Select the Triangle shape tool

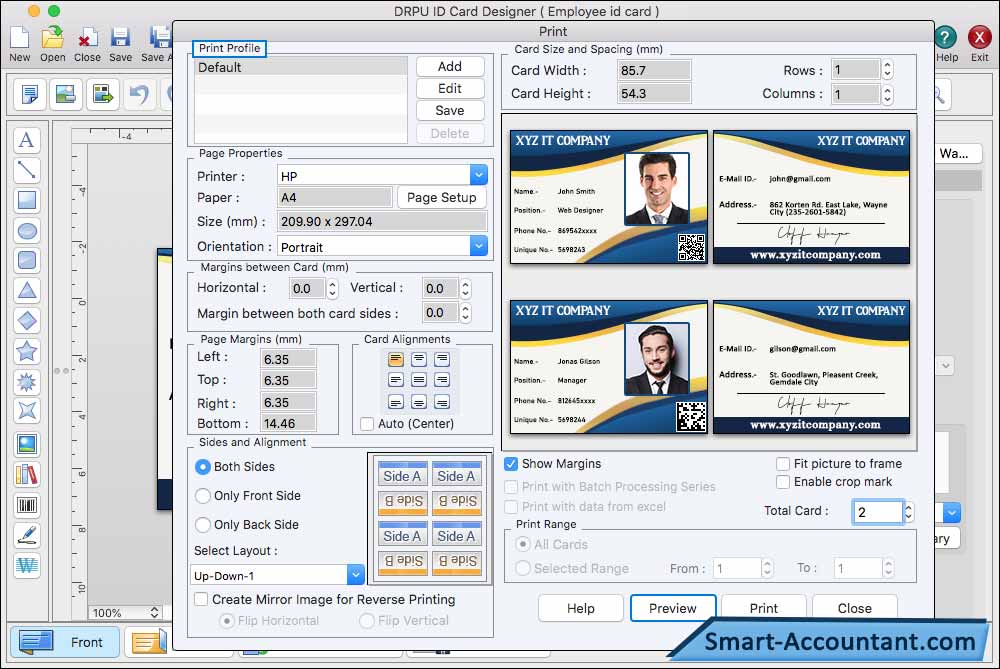coord(27,291)
